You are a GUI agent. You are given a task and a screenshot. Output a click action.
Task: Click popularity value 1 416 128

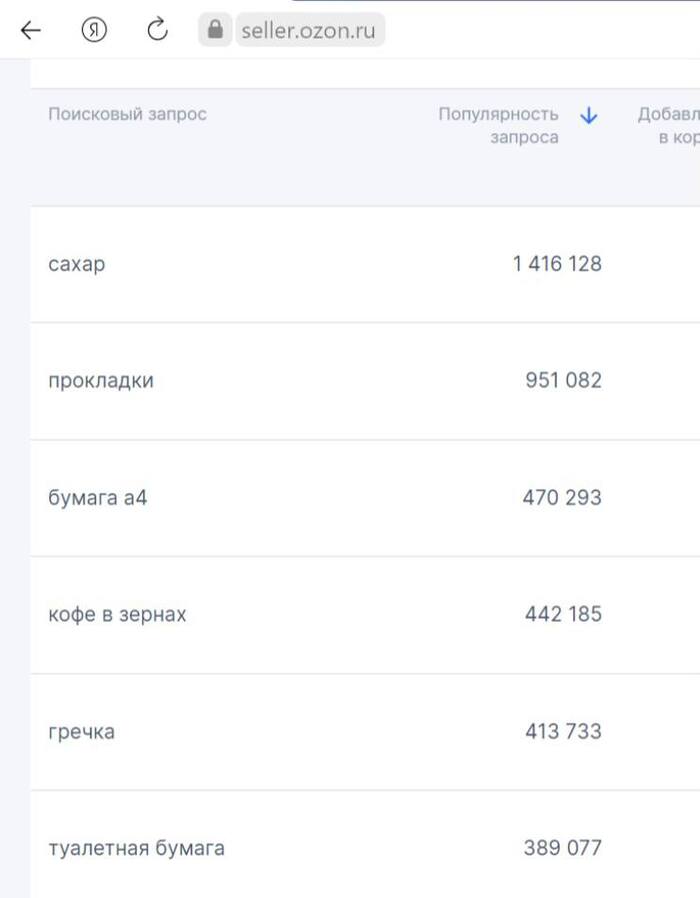[x=557, y=264]
